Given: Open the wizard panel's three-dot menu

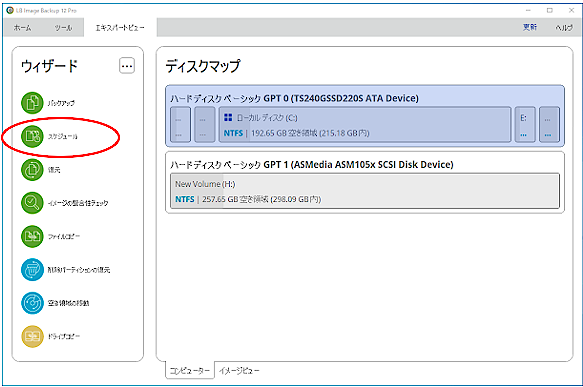Looking at the screenshot, I should coord(127,66).
